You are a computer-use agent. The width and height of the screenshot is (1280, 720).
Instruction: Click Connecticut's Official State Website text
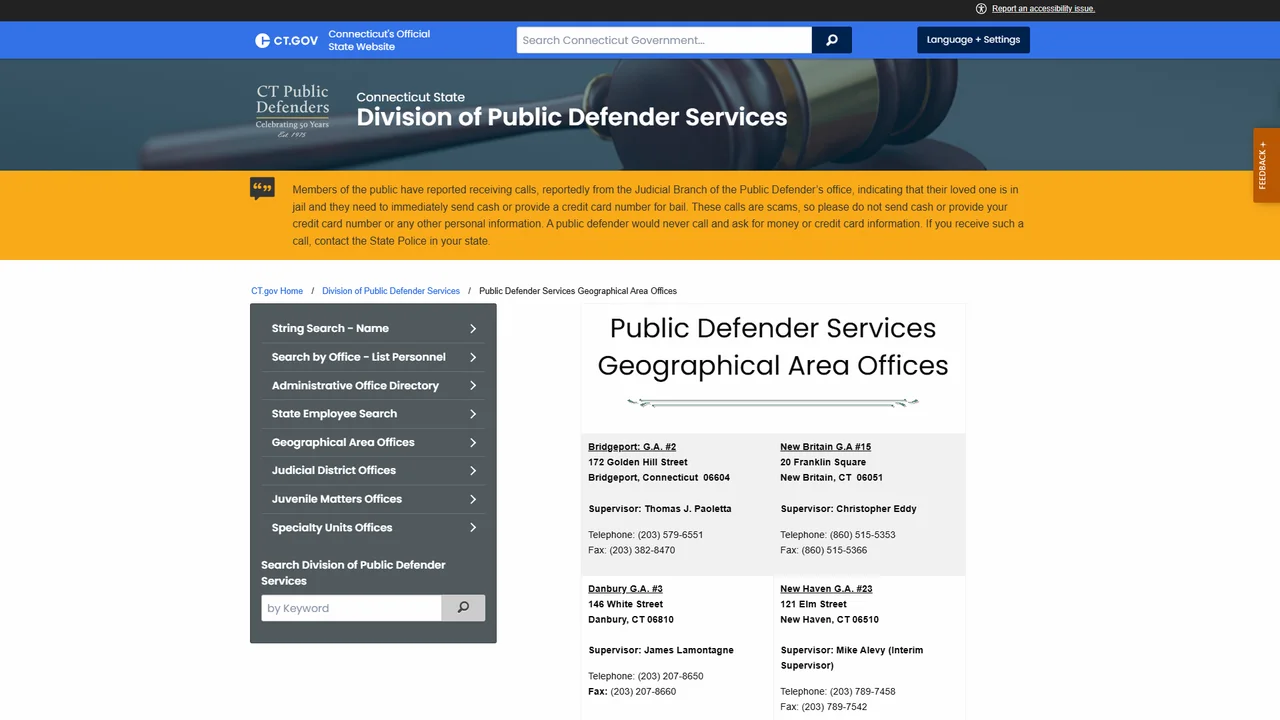coord(379,40)
